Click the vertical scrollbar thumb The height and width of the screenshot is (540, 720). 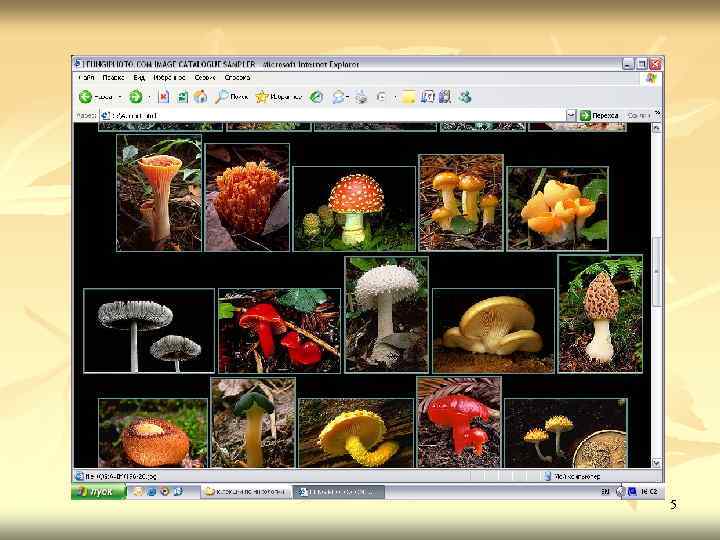(657, 271)
